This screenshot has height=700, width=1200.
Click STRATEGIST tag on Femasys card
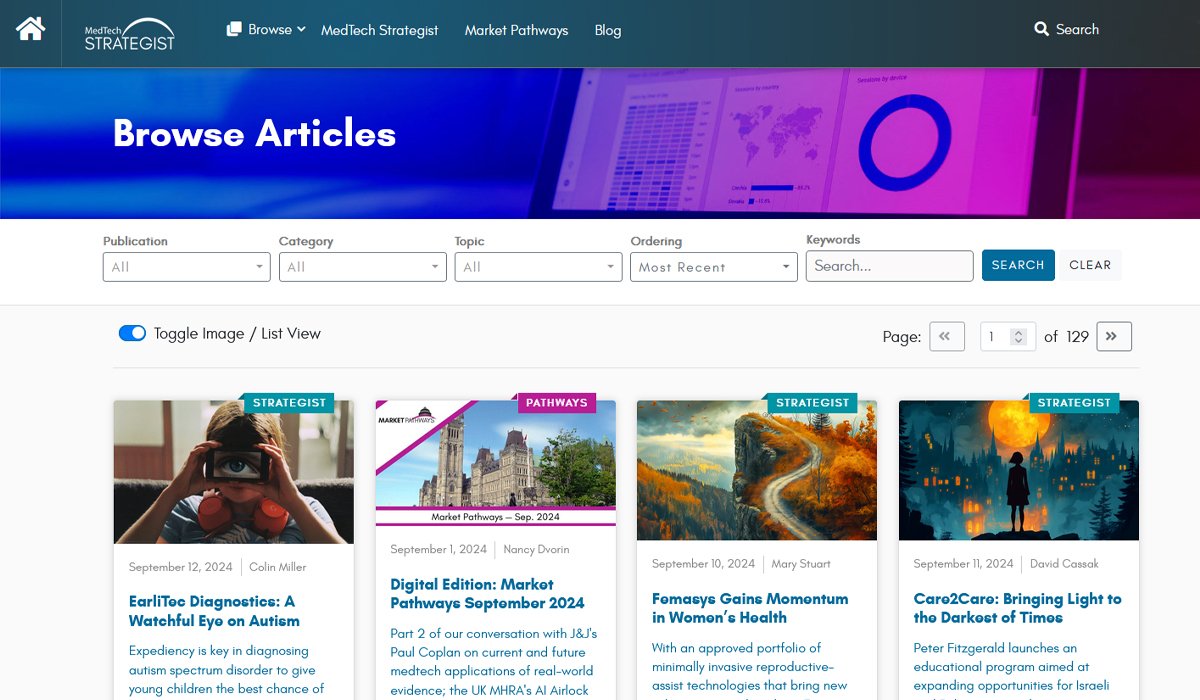click(812, 403)
